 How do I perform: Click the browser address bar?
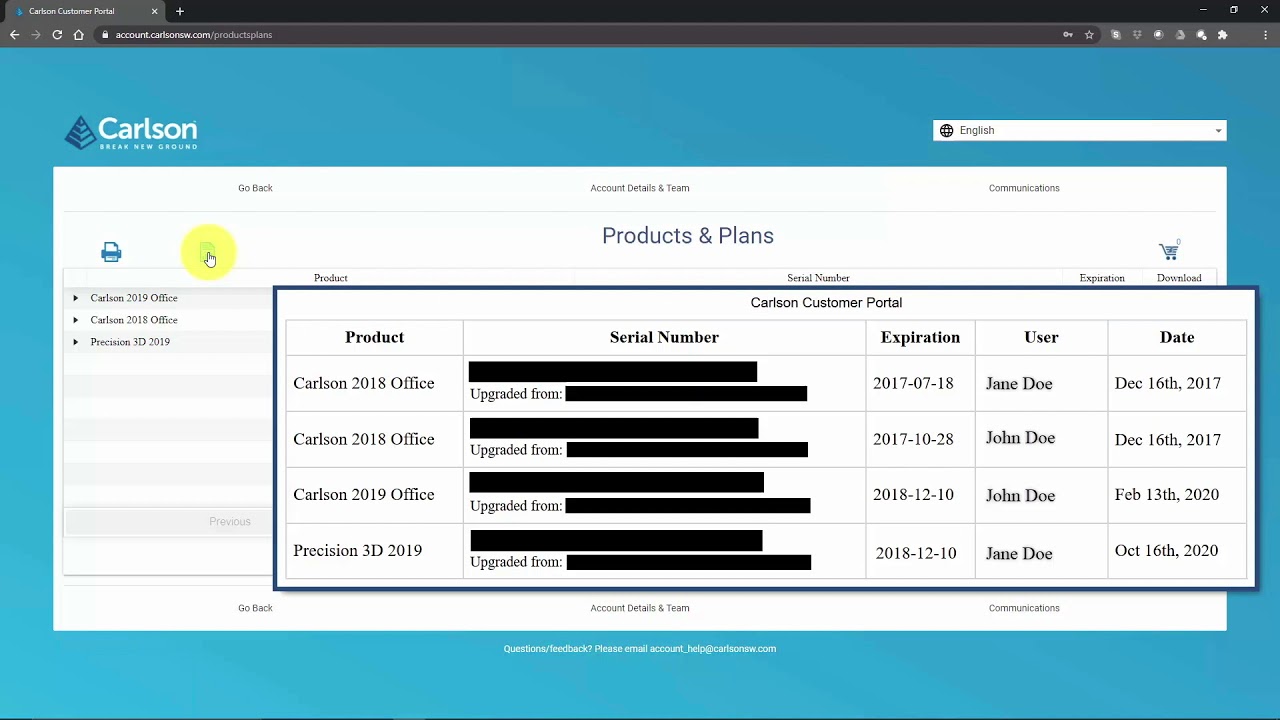click(x=575, y=35)
